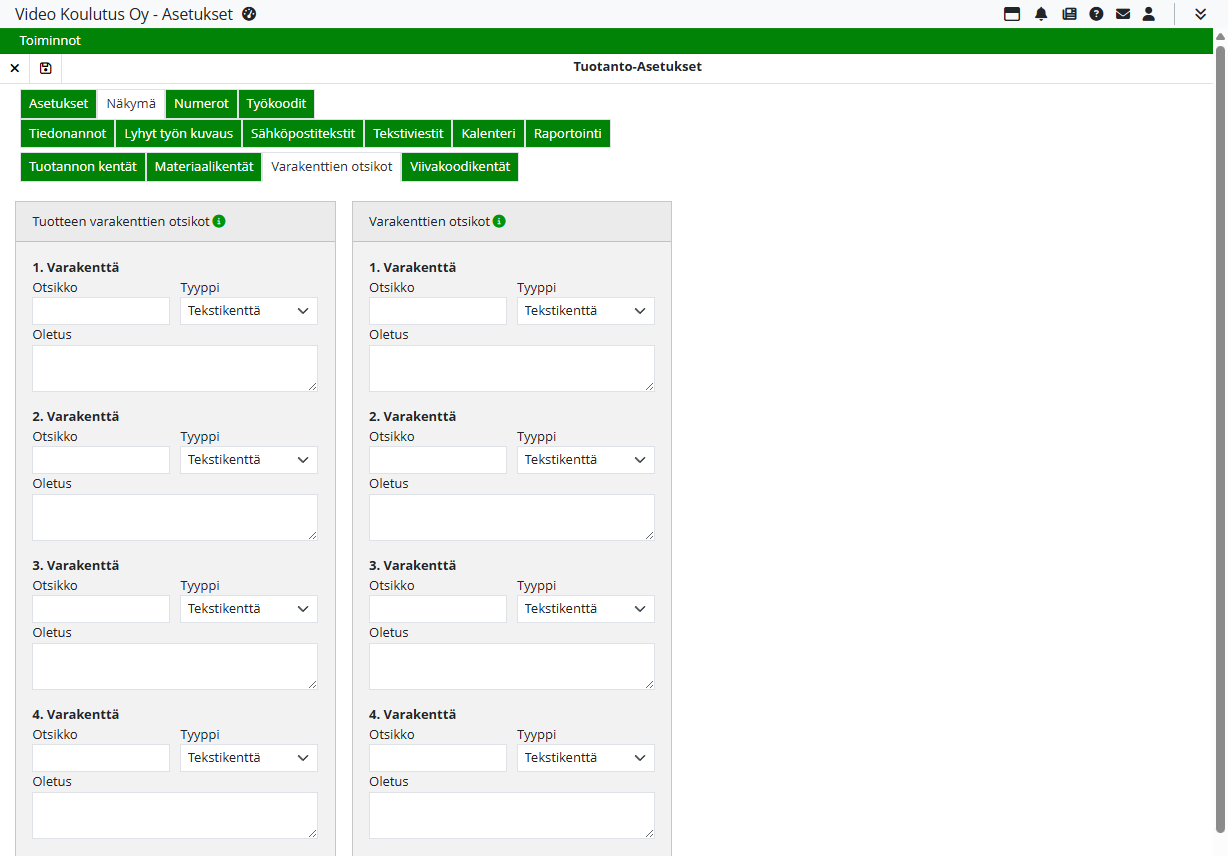
Task: Click the save (floppy disk) icon
Action: coord(45,68)
